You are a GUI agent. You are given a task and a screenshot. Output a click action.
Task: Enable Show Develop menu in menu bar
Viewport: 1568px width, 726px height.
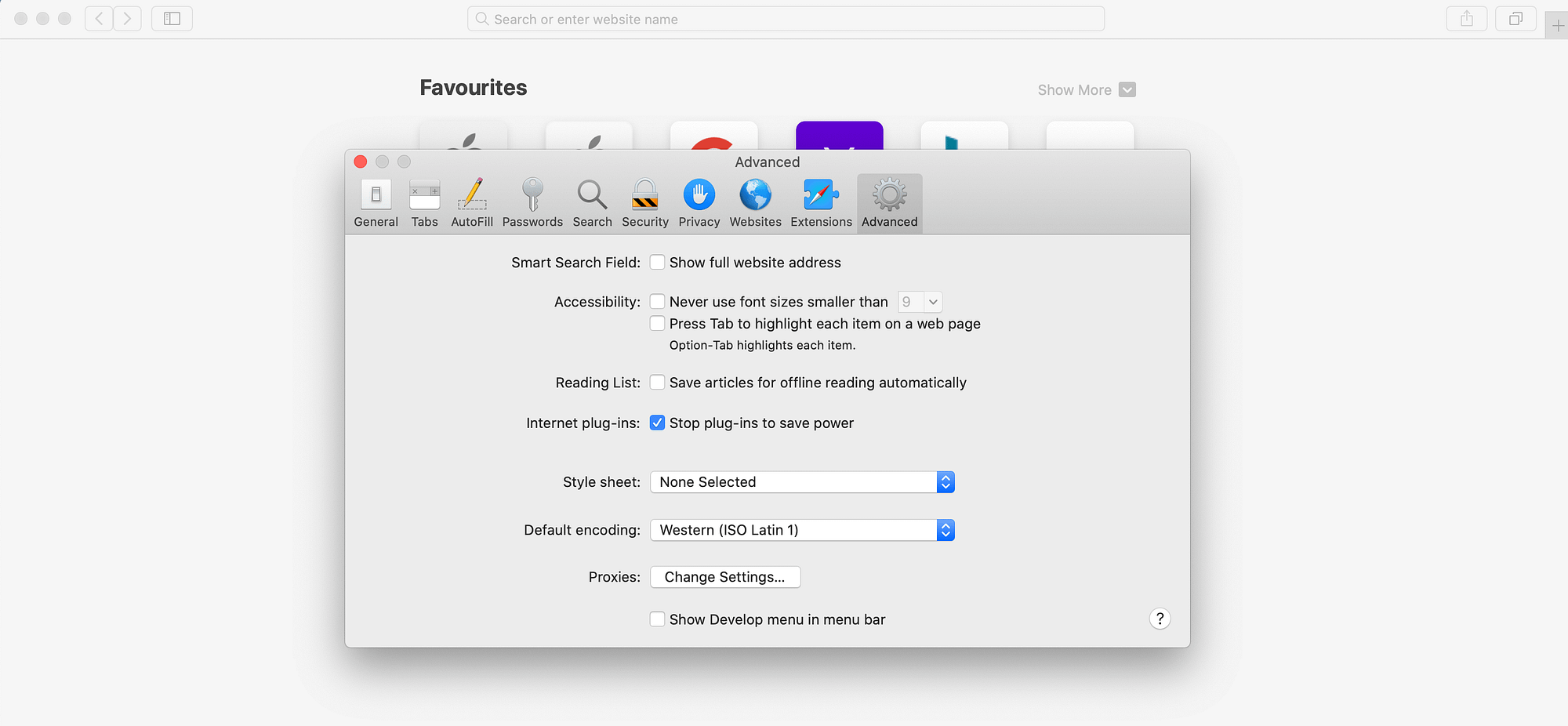click(x=657, y=619)
